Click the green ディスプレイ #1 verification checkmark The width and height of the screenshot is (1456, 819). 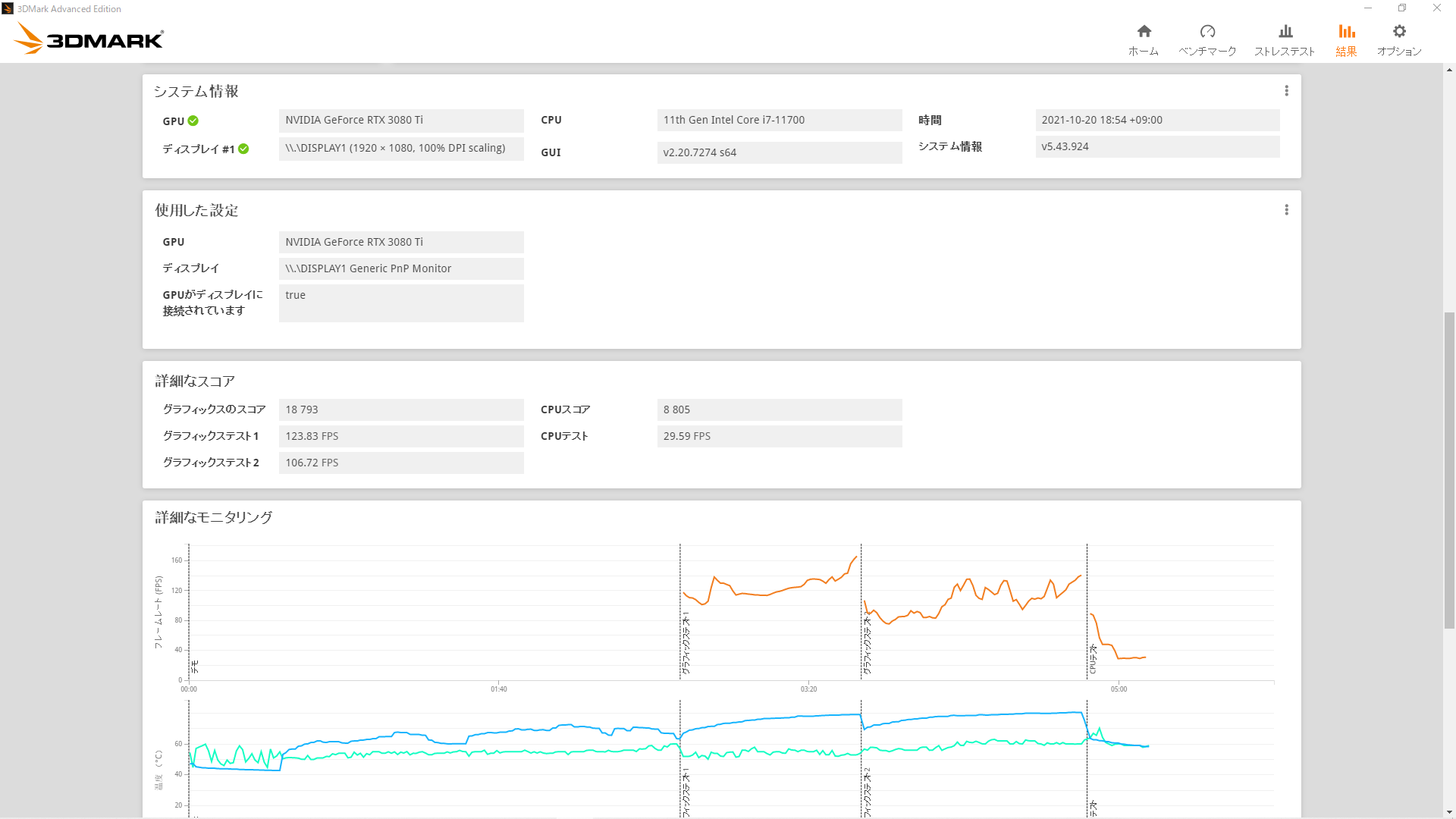click(x=243, y=149)
